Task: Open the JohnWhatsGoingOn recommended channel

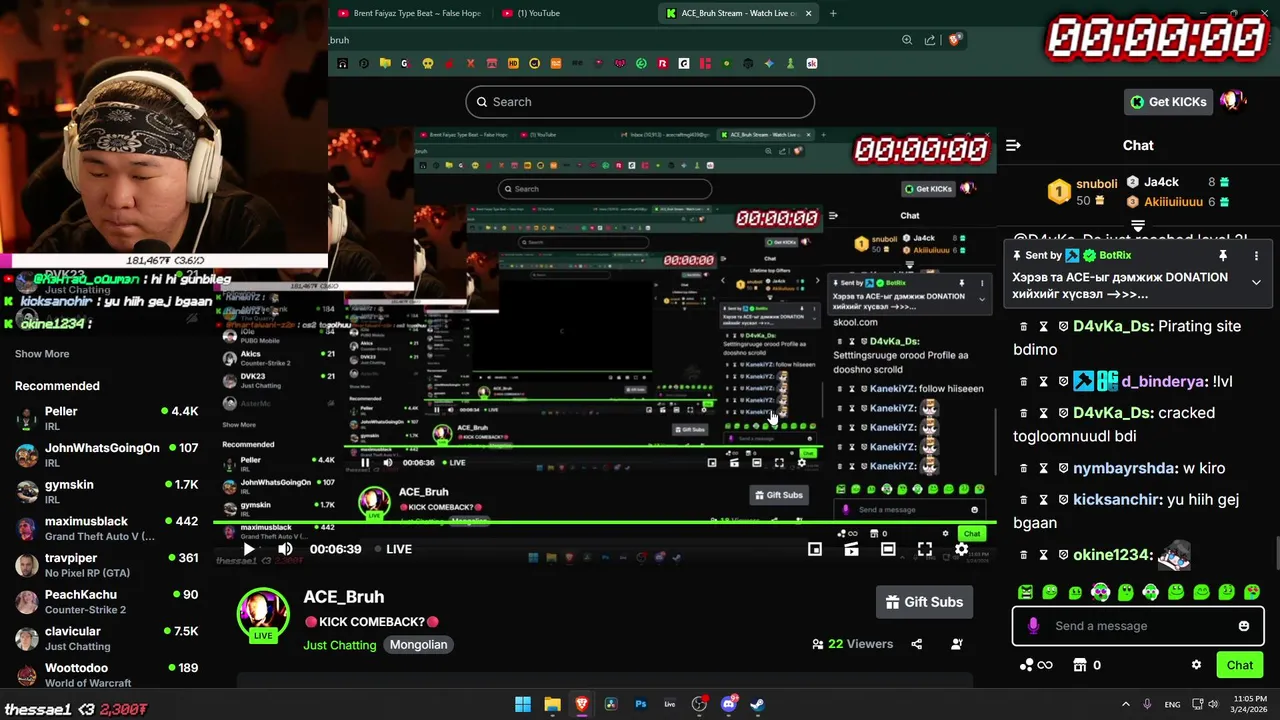Action: click(107, 455)
